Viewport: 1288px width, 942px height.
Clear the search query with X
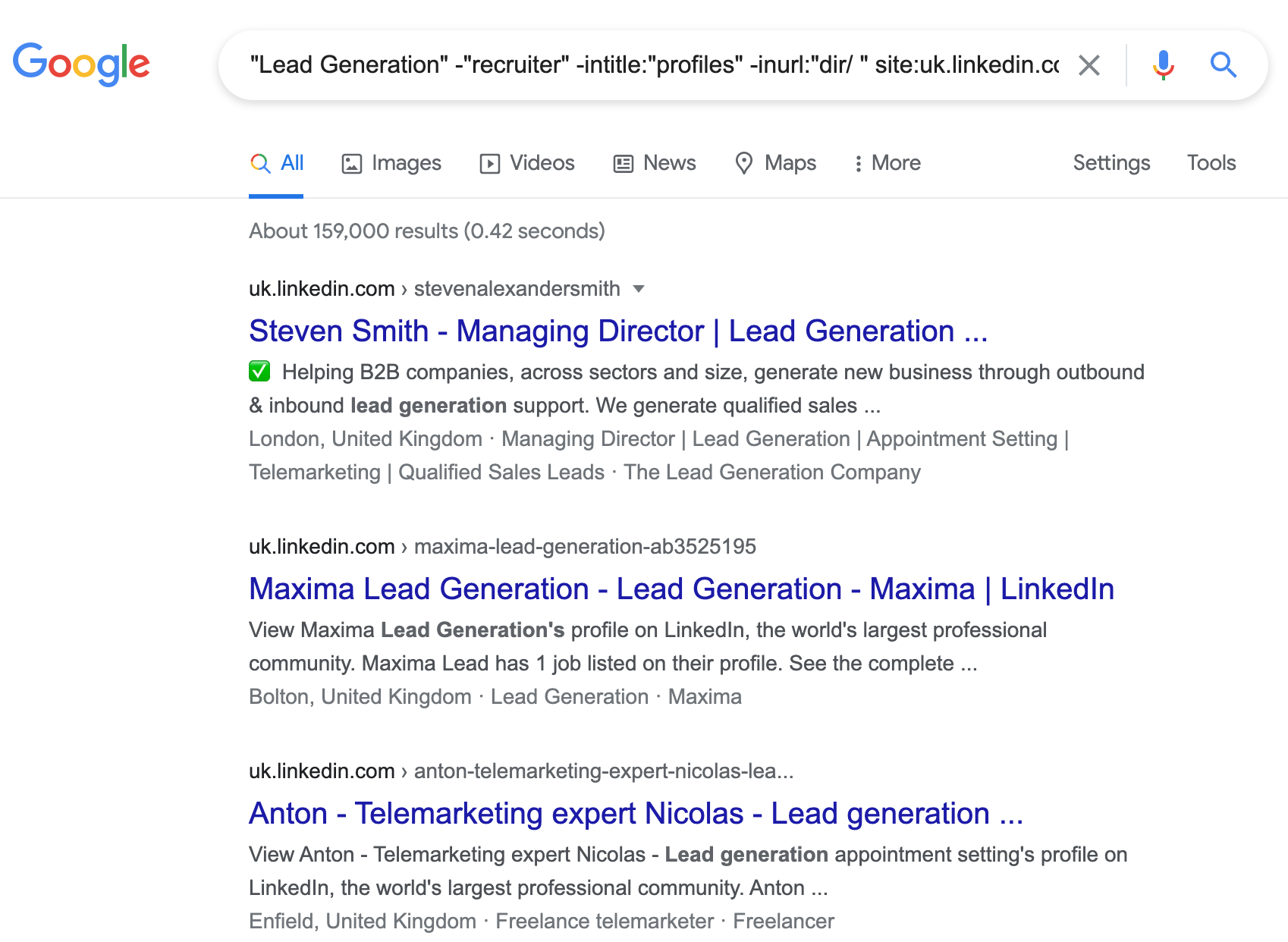pos(1089,65)
